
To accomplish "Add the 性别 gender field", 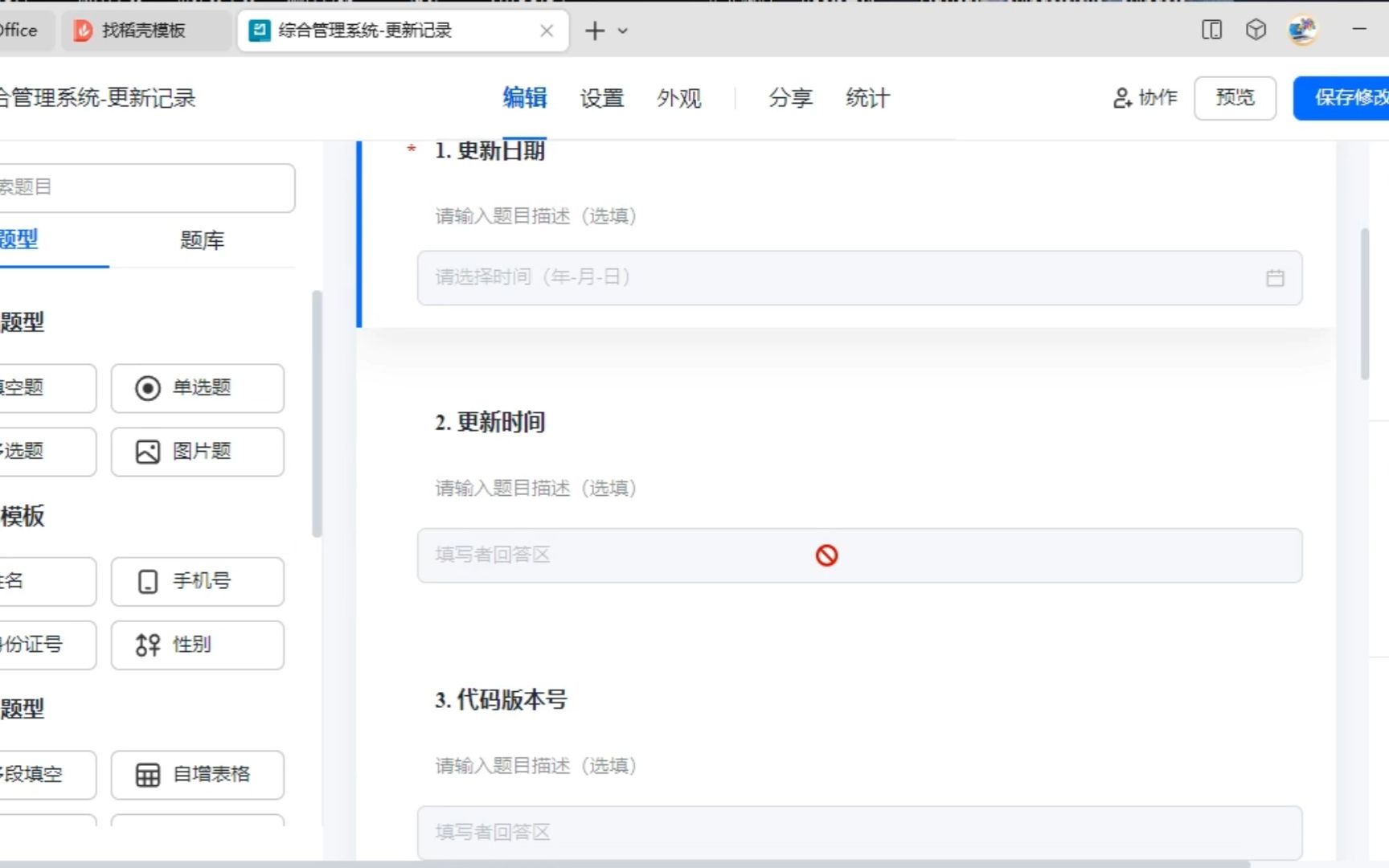I will pos(197,645).
